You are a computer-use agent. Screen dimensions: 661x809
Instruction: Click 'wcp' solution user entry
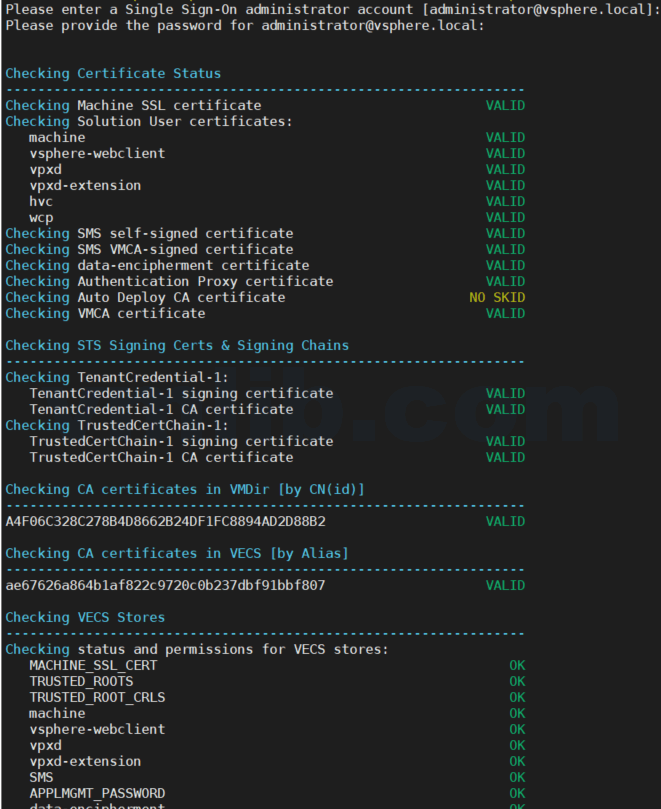[41, 217]
